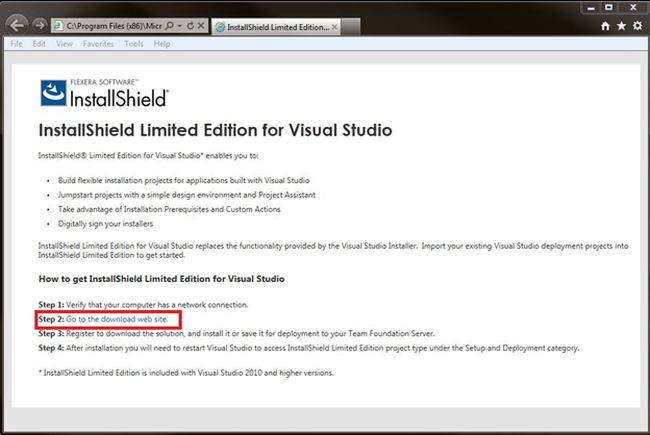650x435 pixels.
Task: Click the 'InstallShield Limited Edition for Visual Studio' heading
Action: click(215, 130)
